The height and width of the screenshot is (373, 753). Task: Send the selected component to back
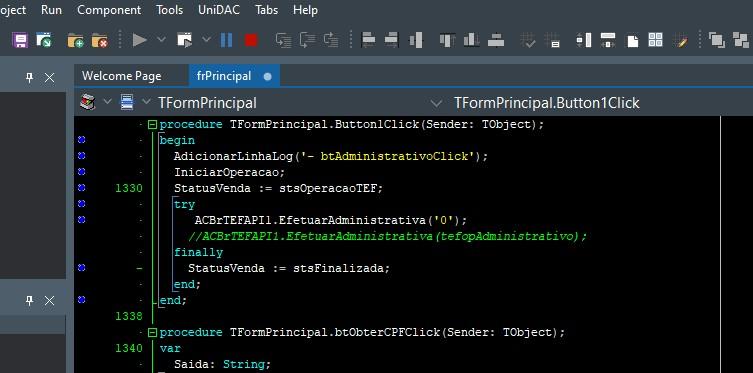[x=741, y=40]
